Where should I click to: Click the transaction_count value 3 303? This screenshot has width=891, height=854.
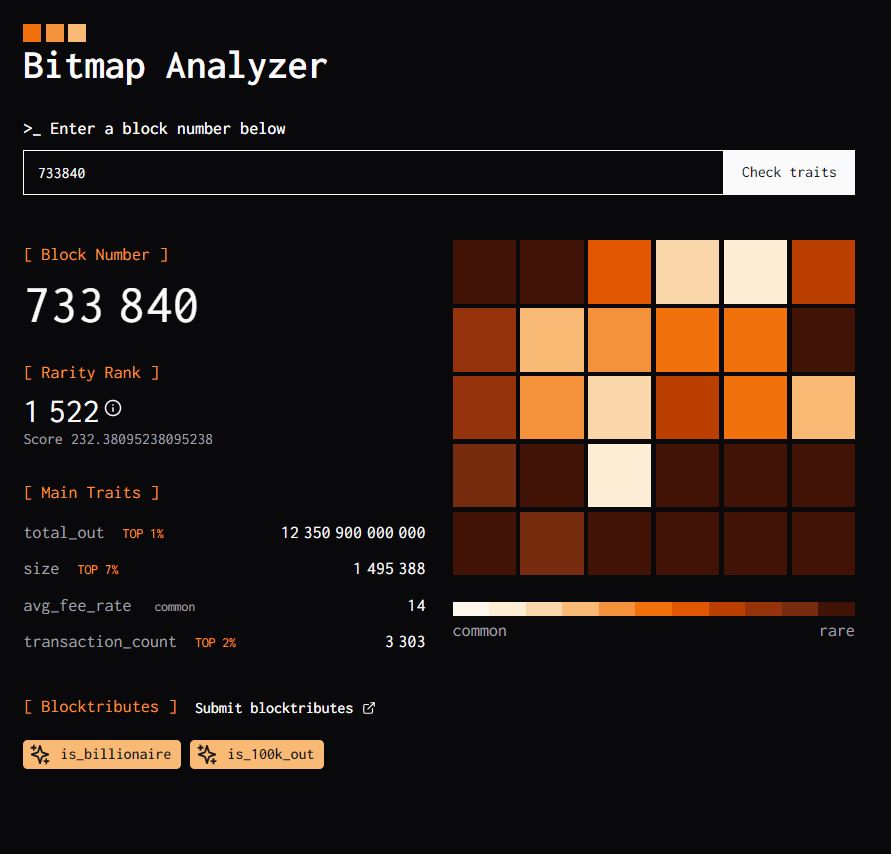(x=405, y=642)
